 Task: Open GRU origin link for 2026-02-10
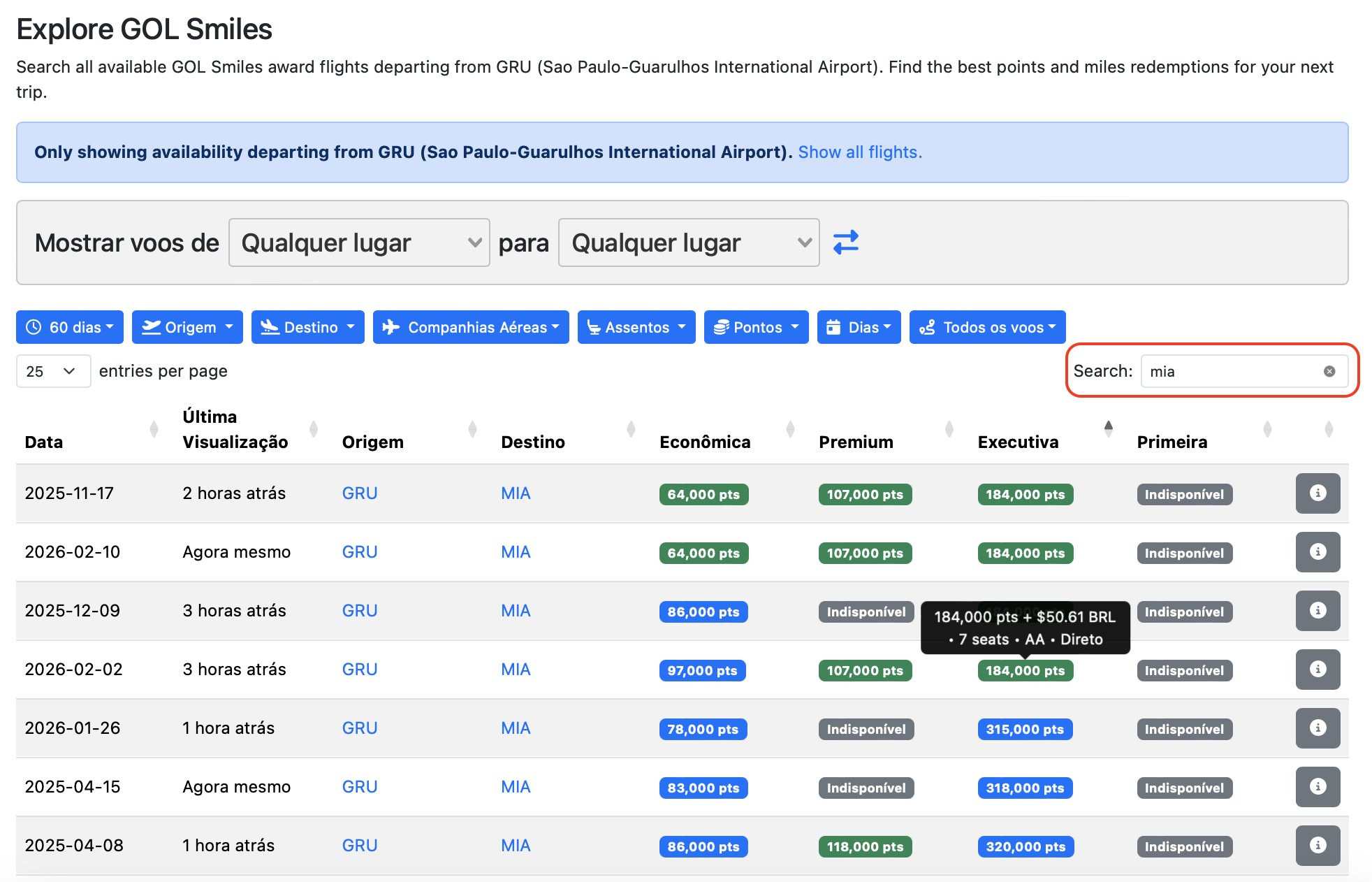[360, 552]
